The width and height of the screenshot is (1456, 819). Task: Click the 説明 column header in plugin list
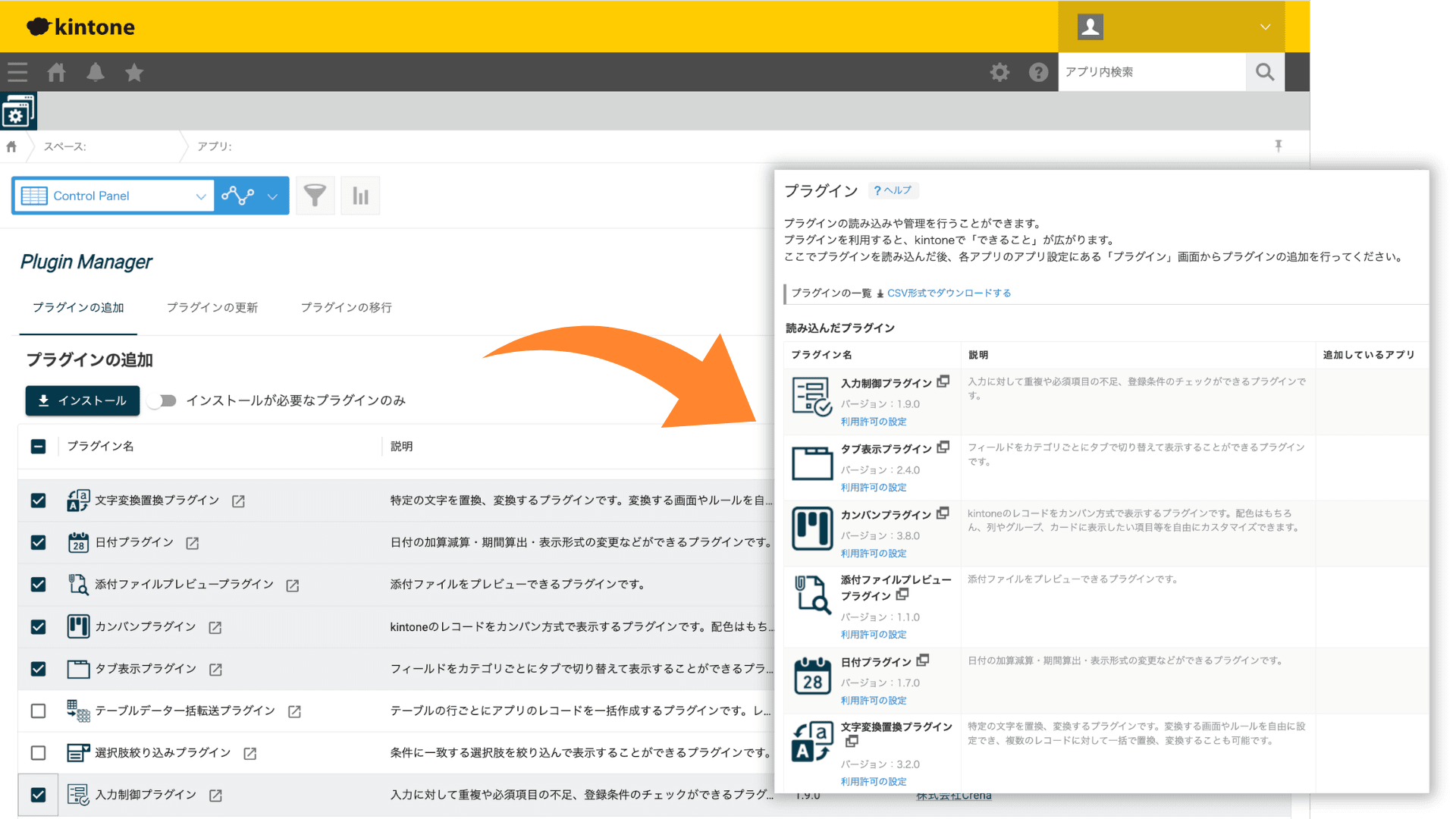pos(401,447)
